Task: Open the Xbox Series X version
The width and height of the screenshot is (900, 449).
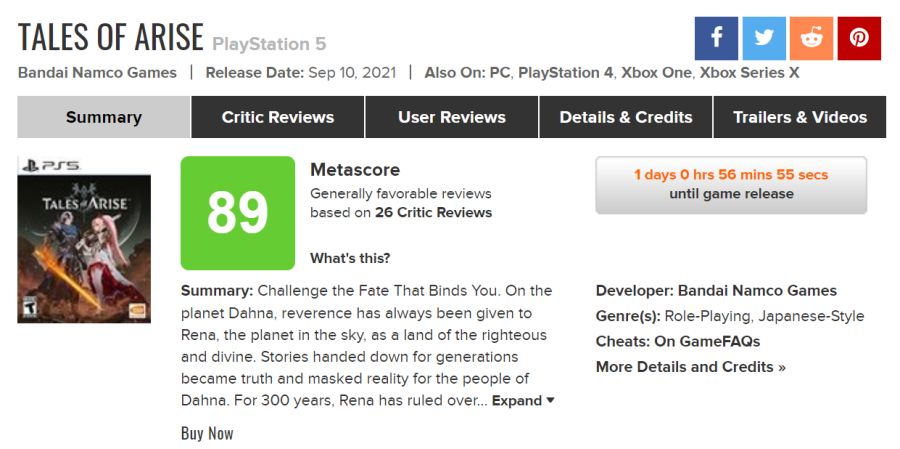Action: [x=749, y=73]
